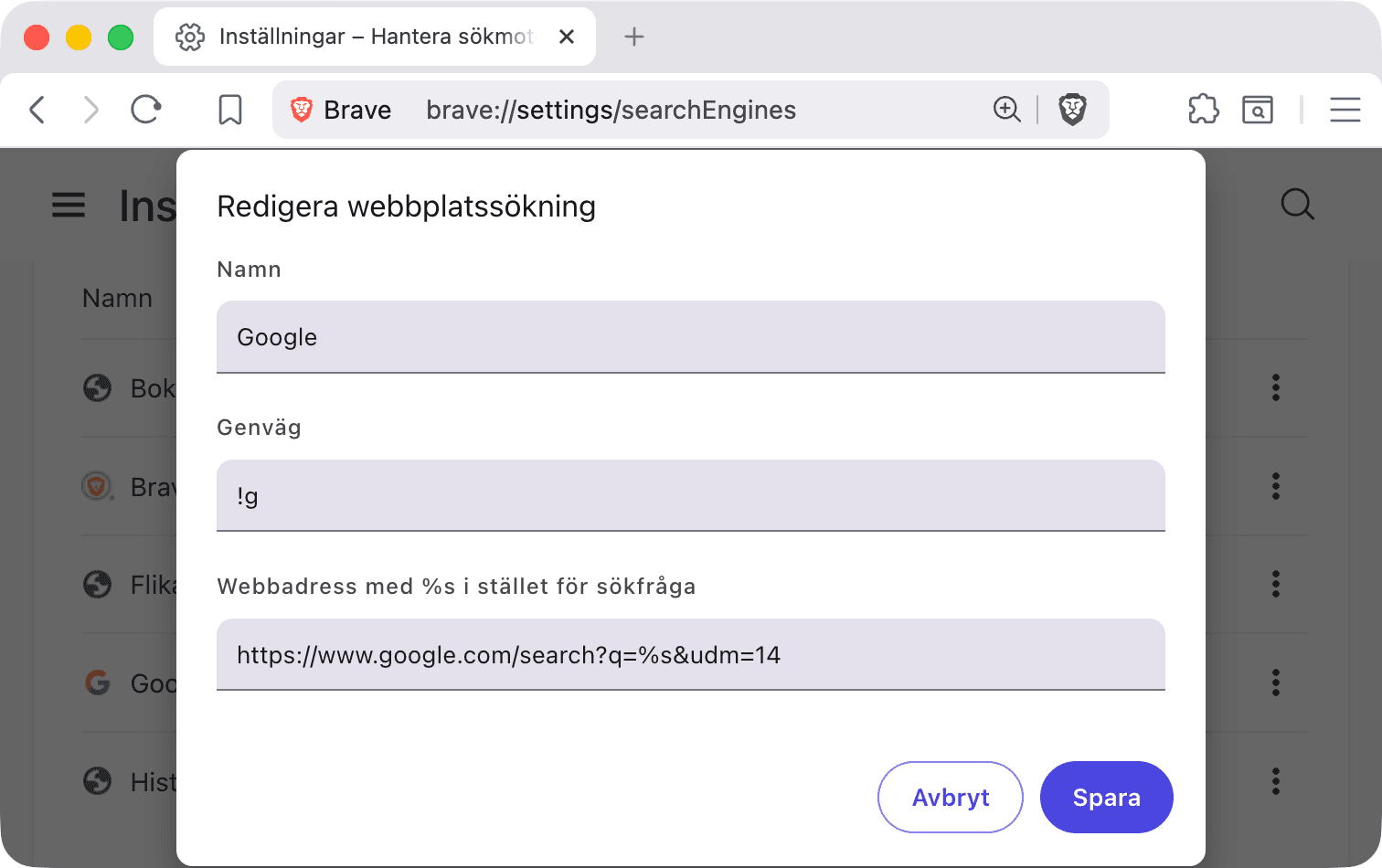Open more options for the Brave row
The height and width of the screenshot is (868, 1382).
coord(1276,486)
